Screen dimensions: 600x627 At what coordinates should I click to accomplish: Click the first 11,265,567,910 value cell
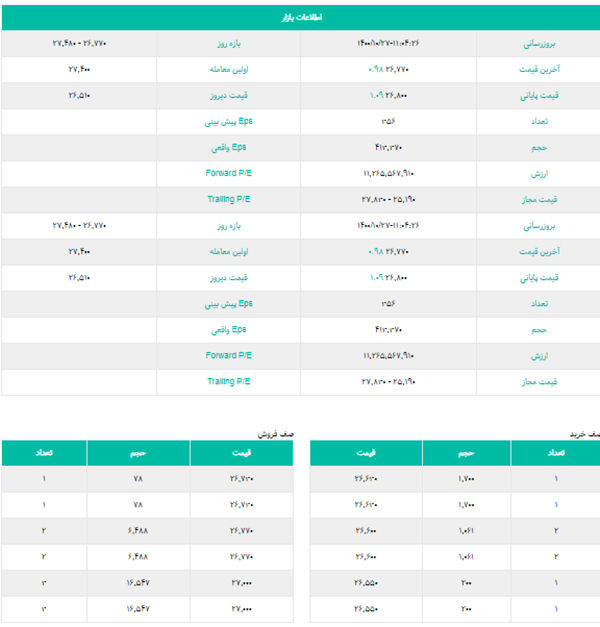(x=388, y=174)
